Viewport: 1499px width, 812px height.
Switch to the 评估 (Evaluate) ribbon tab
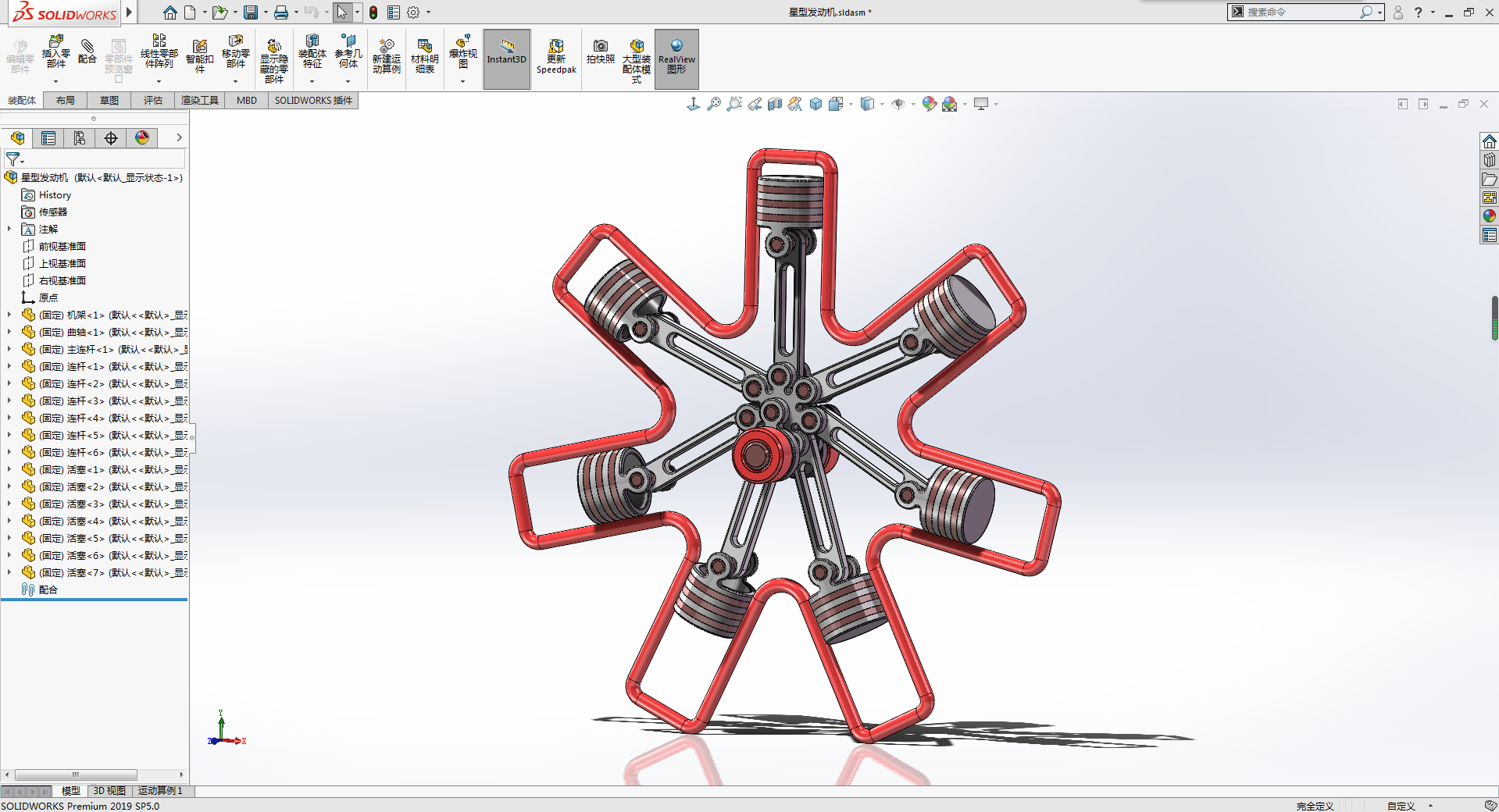click(153, 100)
